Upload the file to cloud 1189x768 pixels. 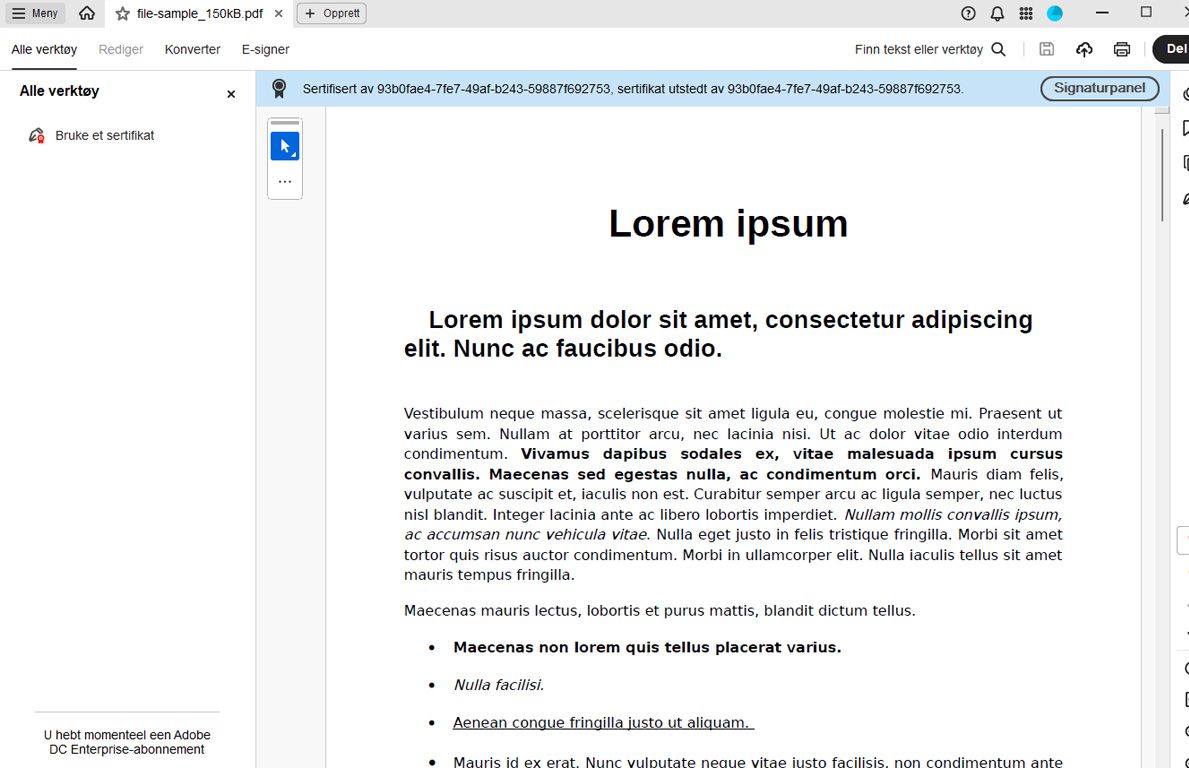pos(1084,48)
